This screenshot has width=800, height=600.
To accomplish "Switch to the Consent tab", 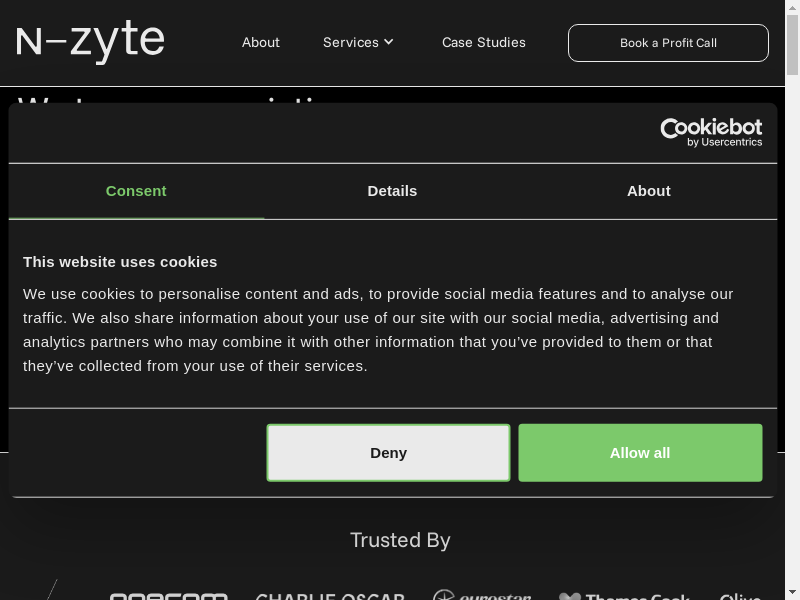I will [x=136, y=191].
